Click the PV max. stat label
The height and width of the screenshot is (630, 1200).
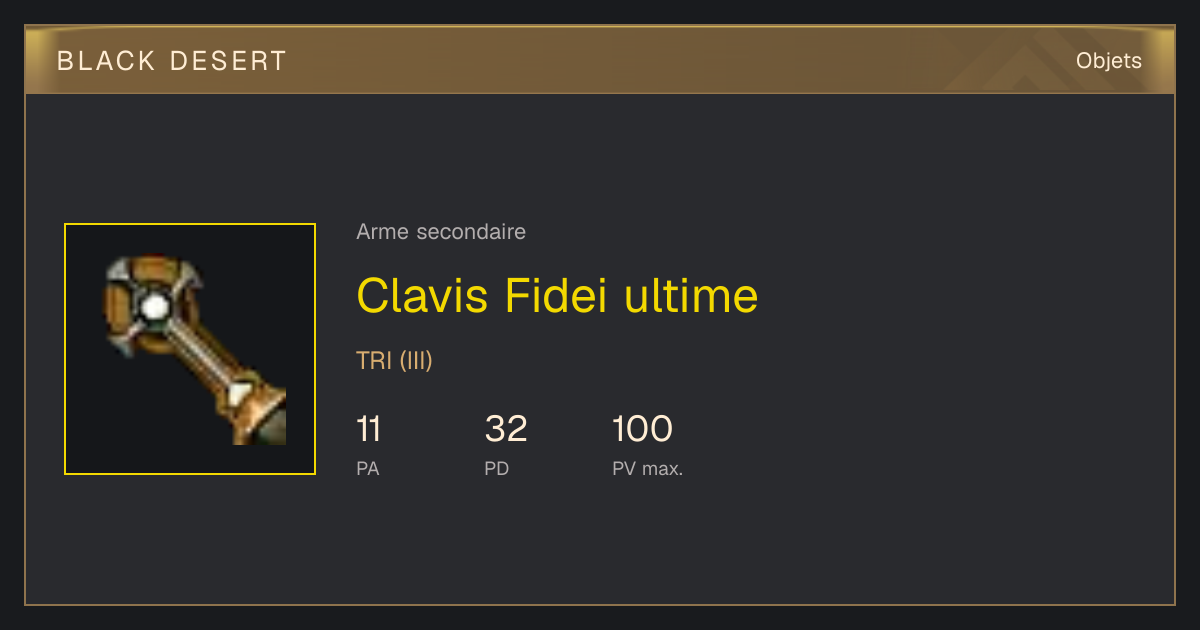click(647, 469)
